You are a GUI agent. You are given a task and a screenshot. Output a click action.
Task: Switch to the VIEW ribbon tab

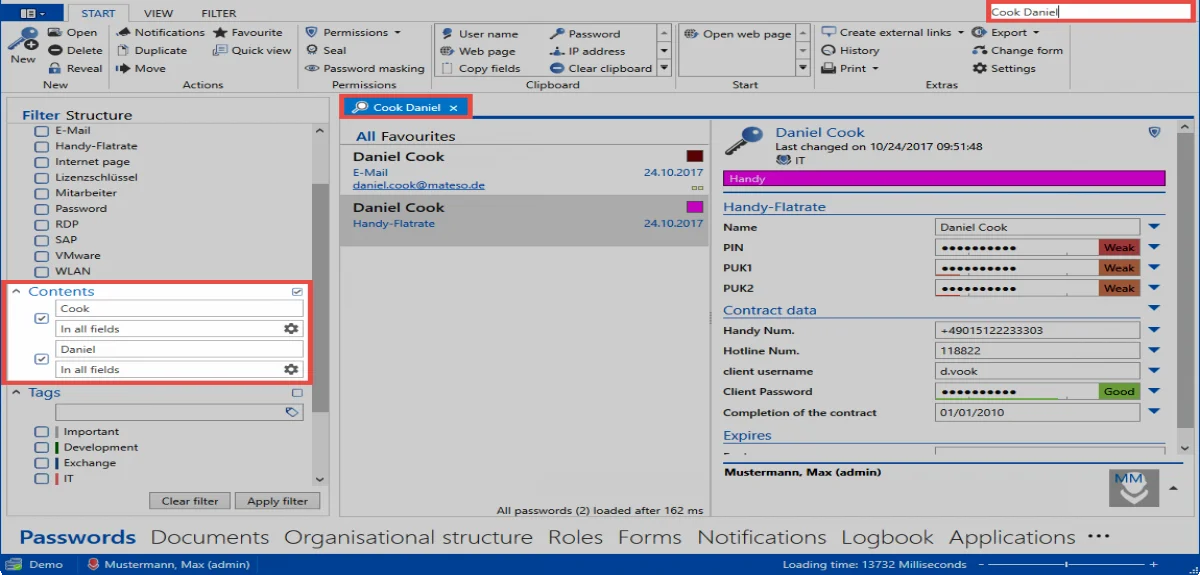click(158, 14)
